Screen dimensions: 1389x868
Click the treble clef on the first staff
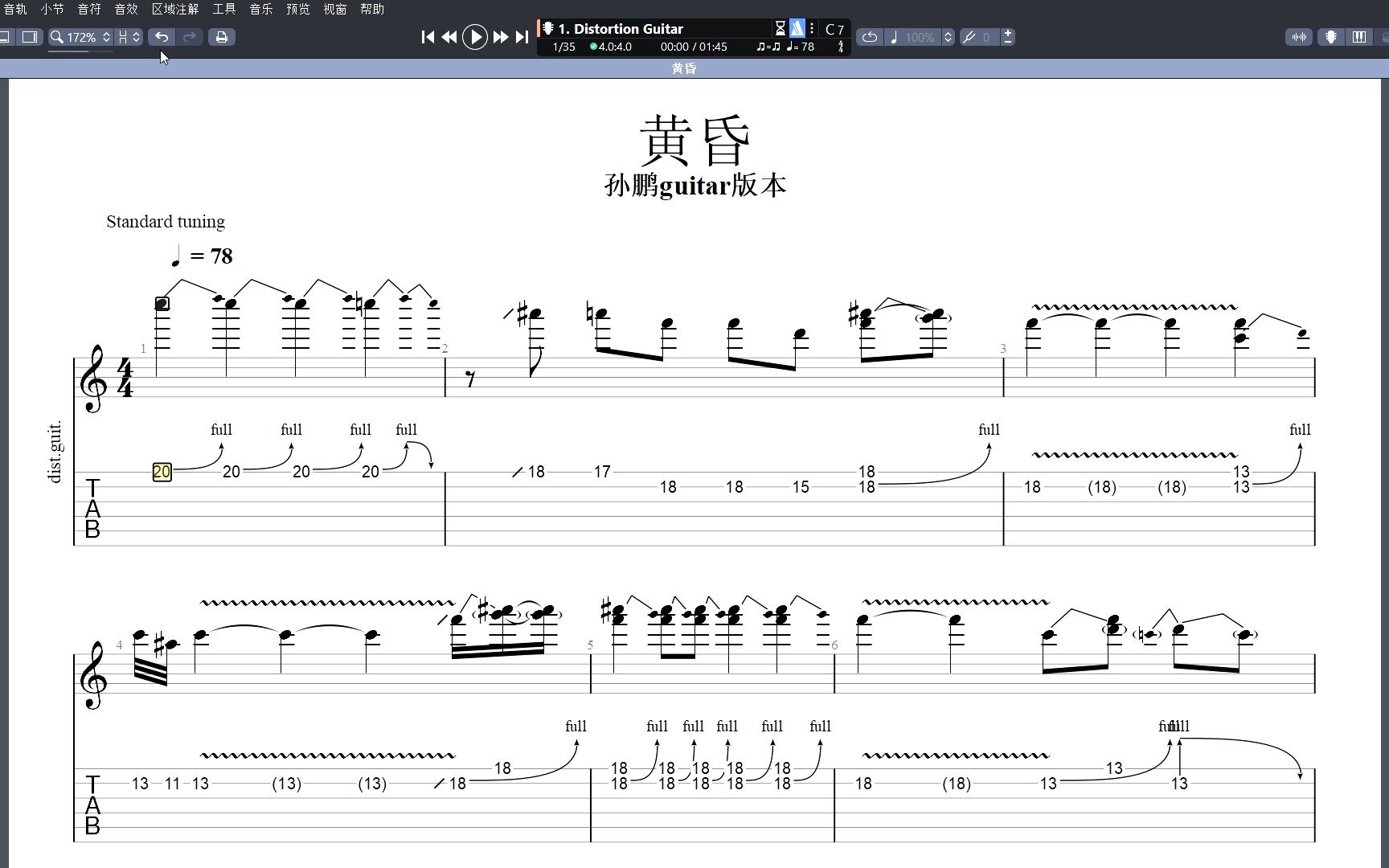click(x=93, y=379)
